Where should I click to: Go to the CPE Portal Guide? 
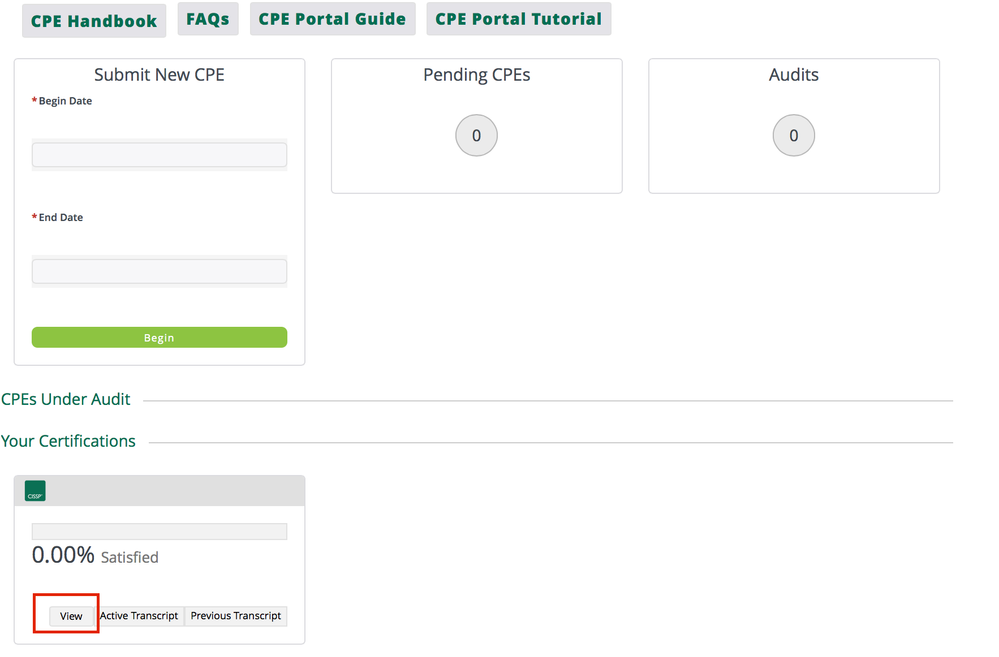[x=332, y=19]
